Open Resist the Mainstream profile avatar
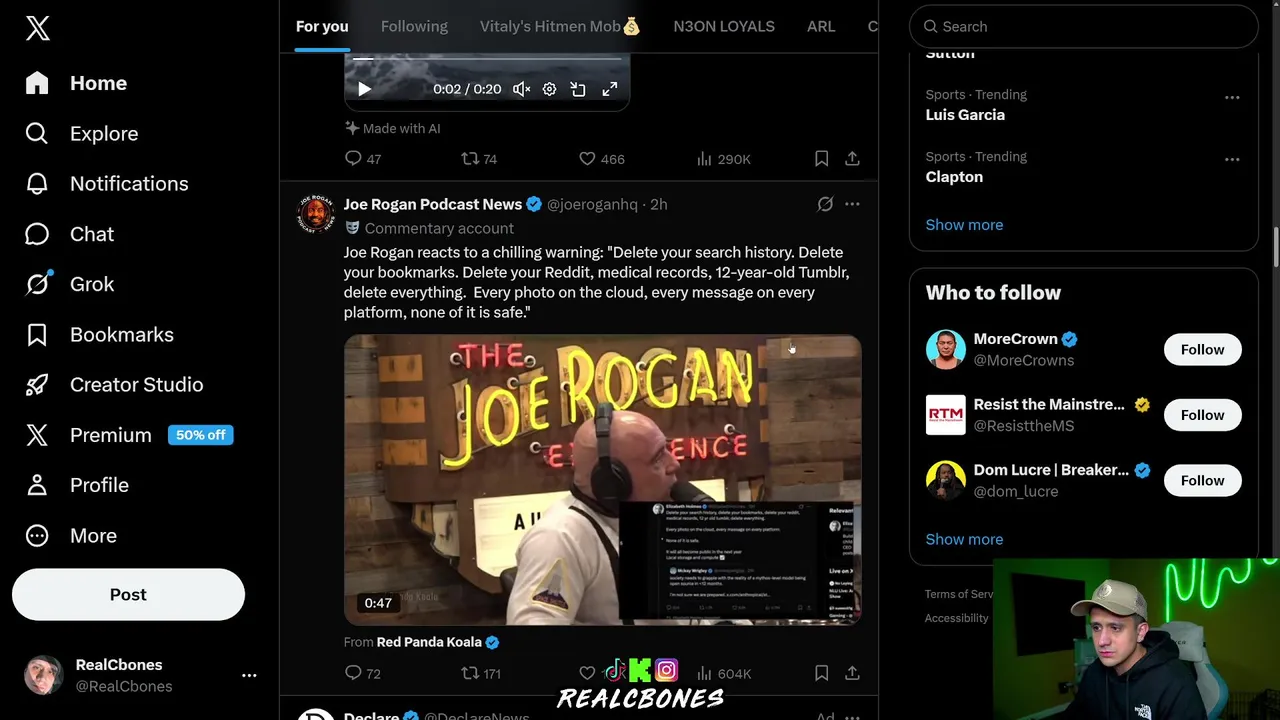1280x720 pixels. pyautogui.click(x=945, y=414)
